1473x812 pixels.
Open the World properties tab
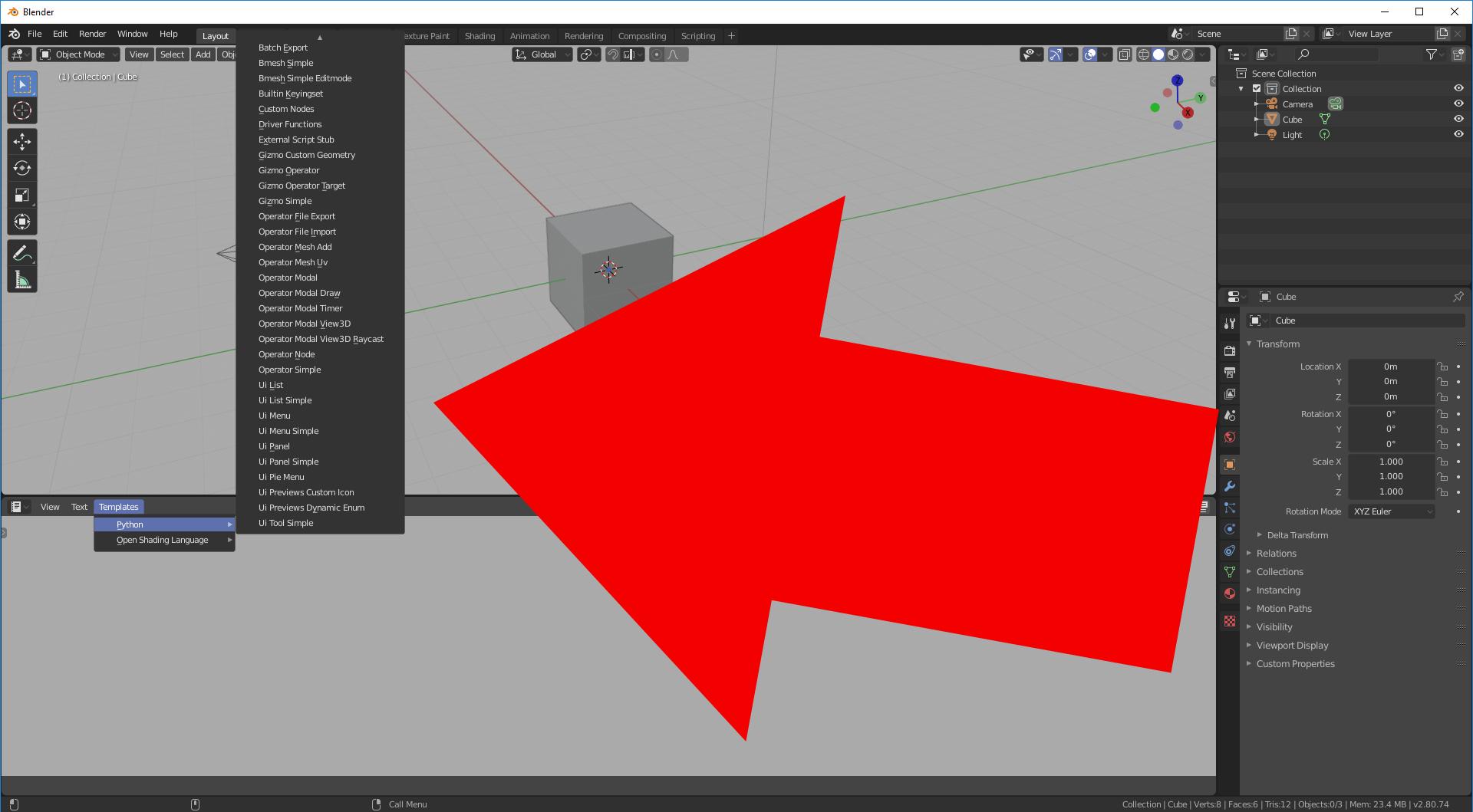1230,436
